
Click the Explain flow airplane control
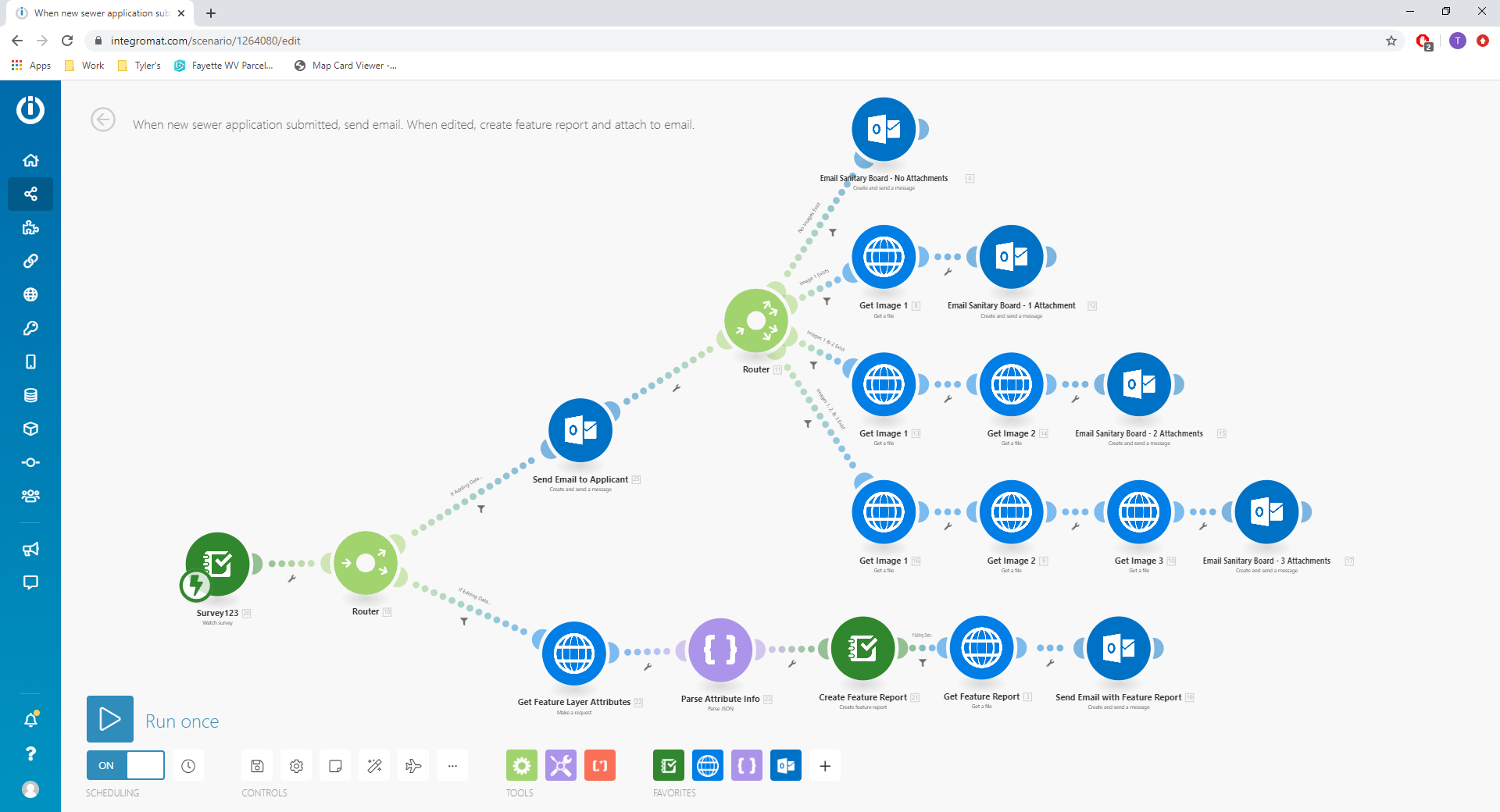(x=413, y=766)
